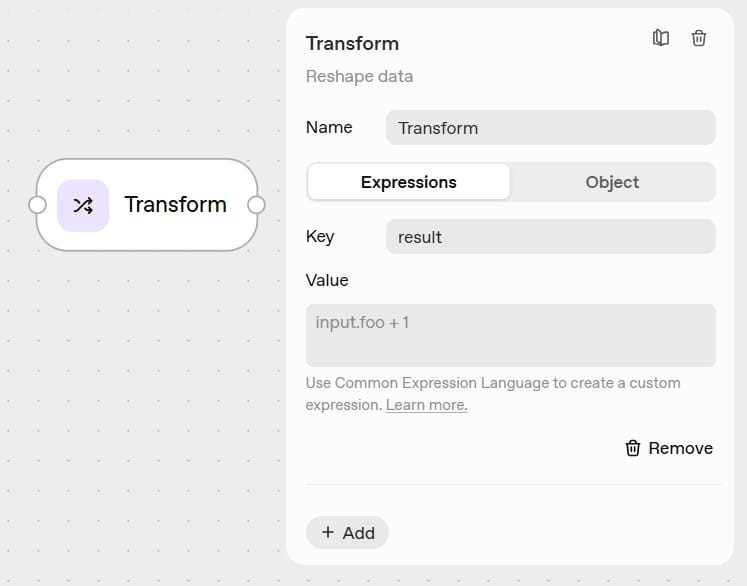Focus the Name input field

[550, 128]
